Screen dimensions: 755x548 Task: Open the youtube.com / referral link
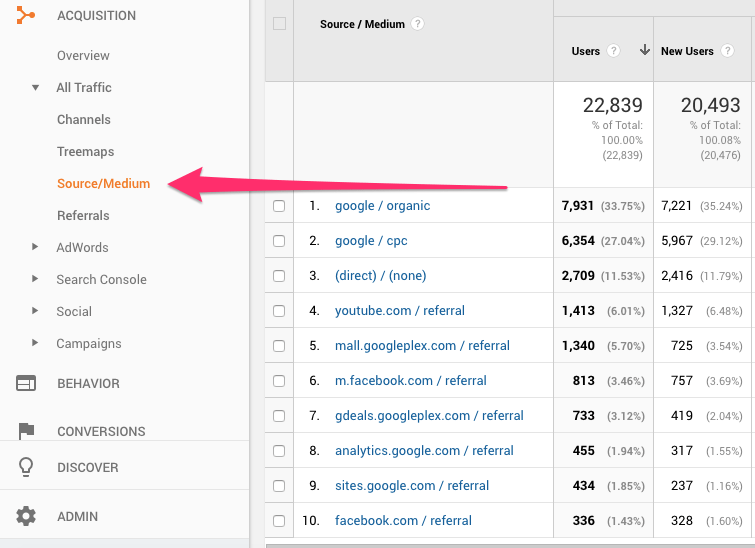(x=400, y=311)
